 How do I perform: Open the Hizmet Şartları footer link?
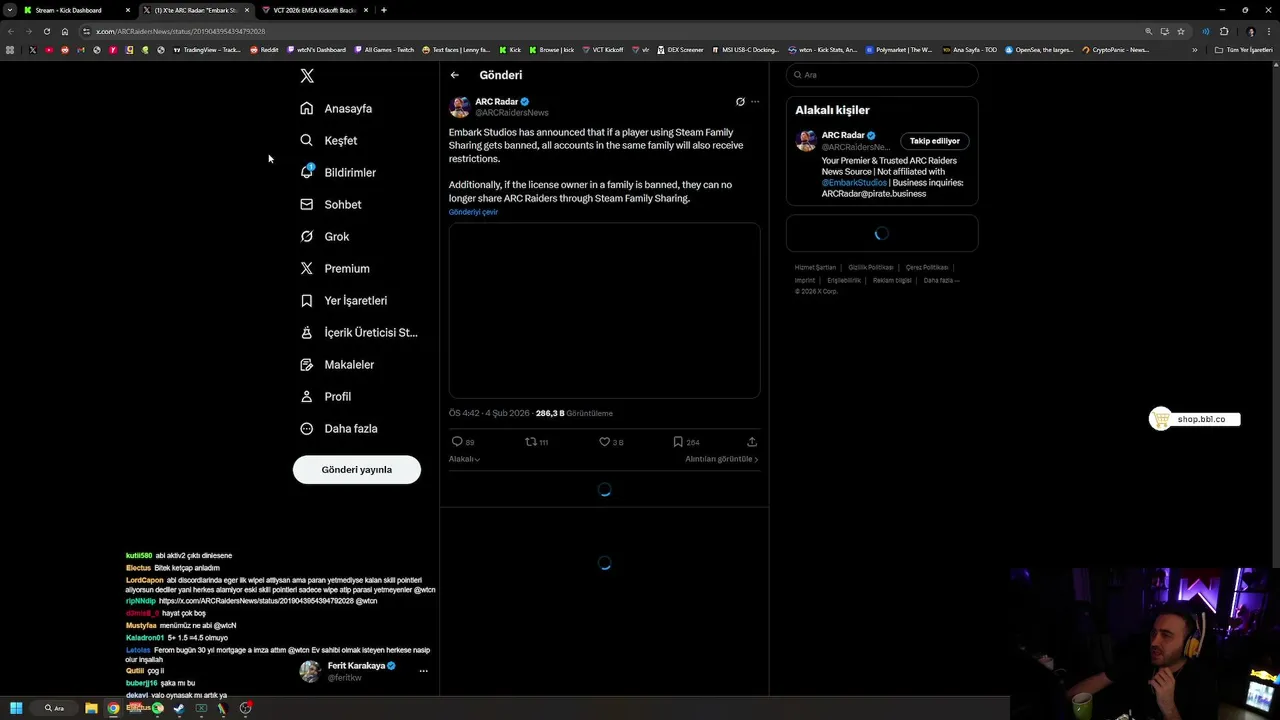coord(815,267)
